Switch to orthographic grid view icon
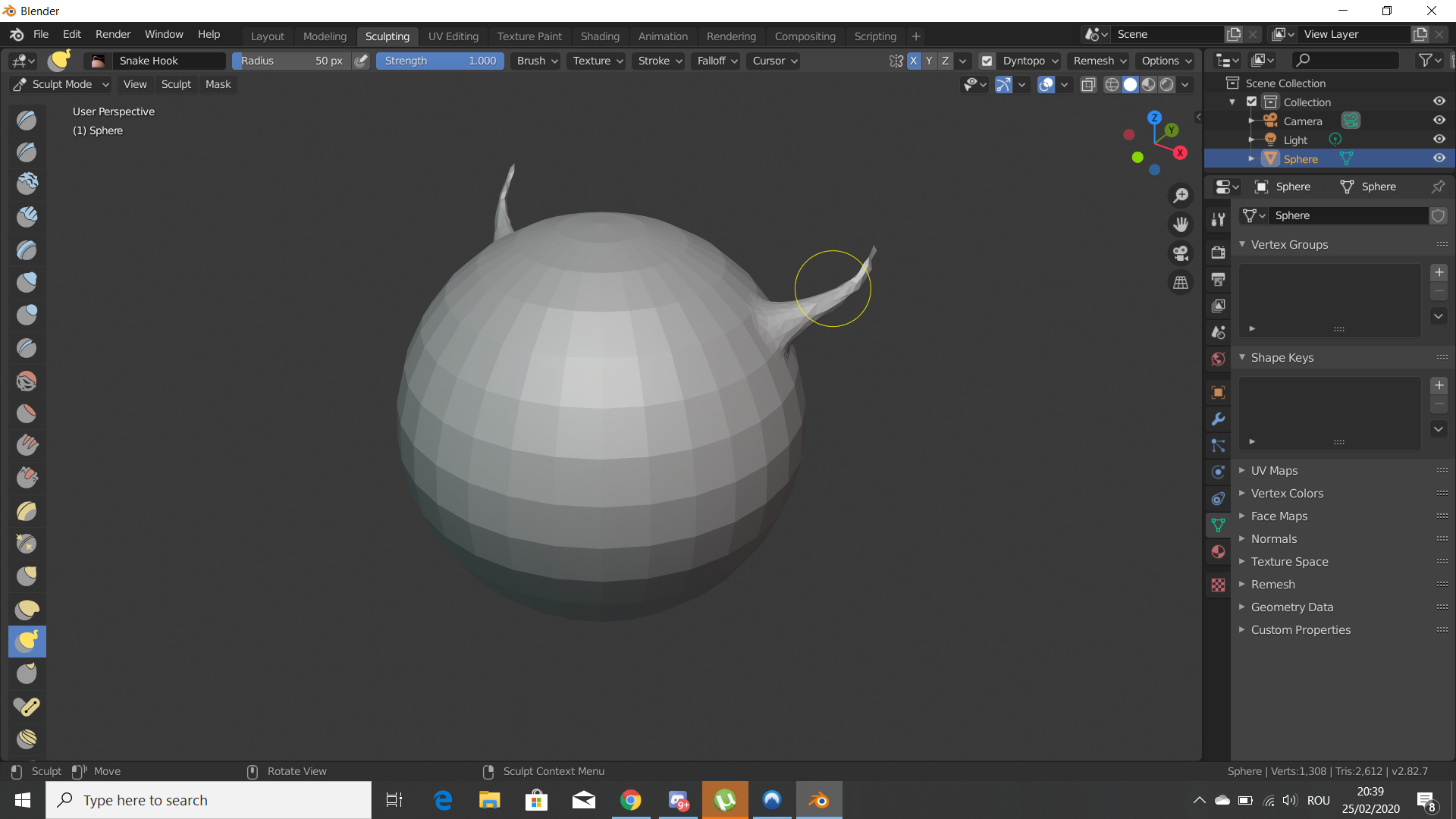This screenshot has width=1456, height=819. tap(1181, 282)
